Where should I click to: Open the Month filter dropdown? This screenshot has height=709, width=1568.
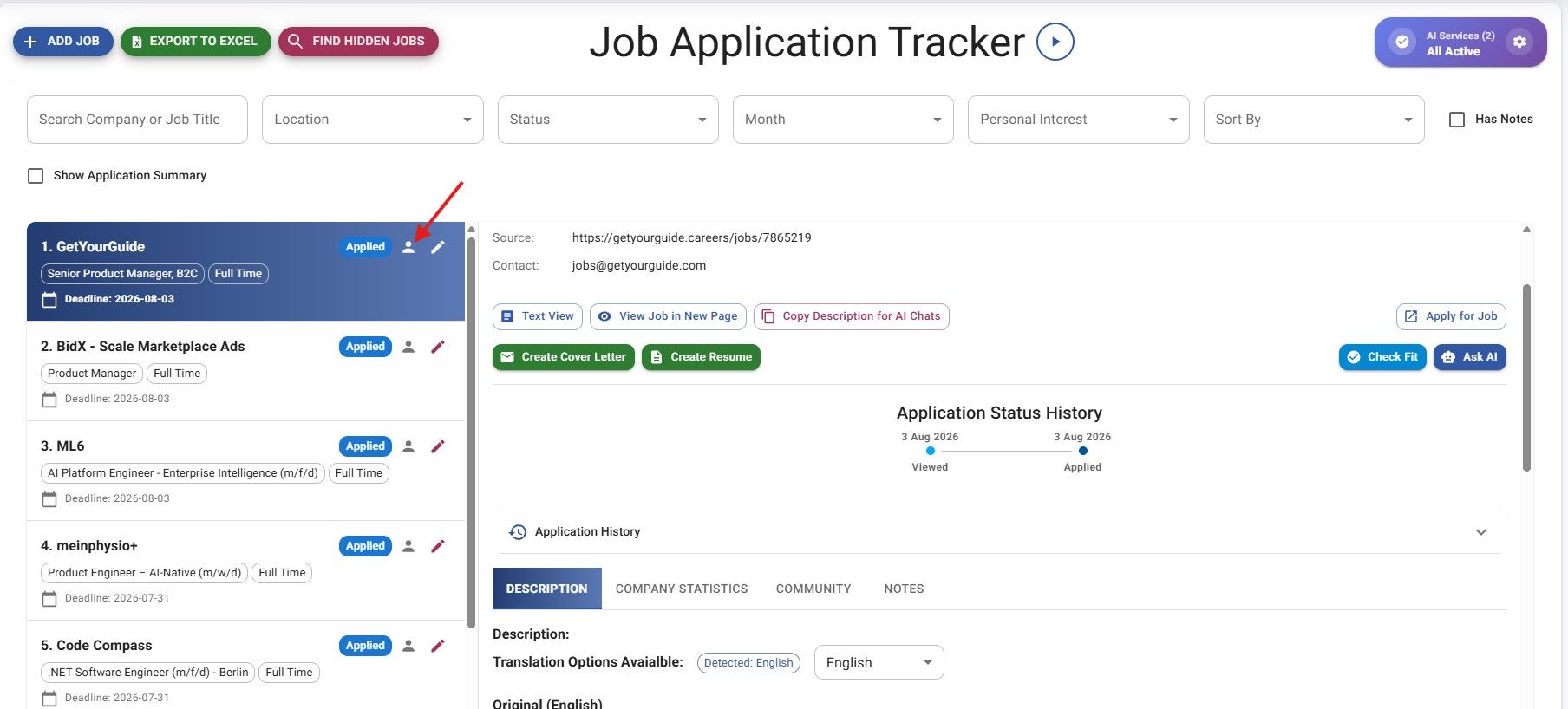[843, 120]
